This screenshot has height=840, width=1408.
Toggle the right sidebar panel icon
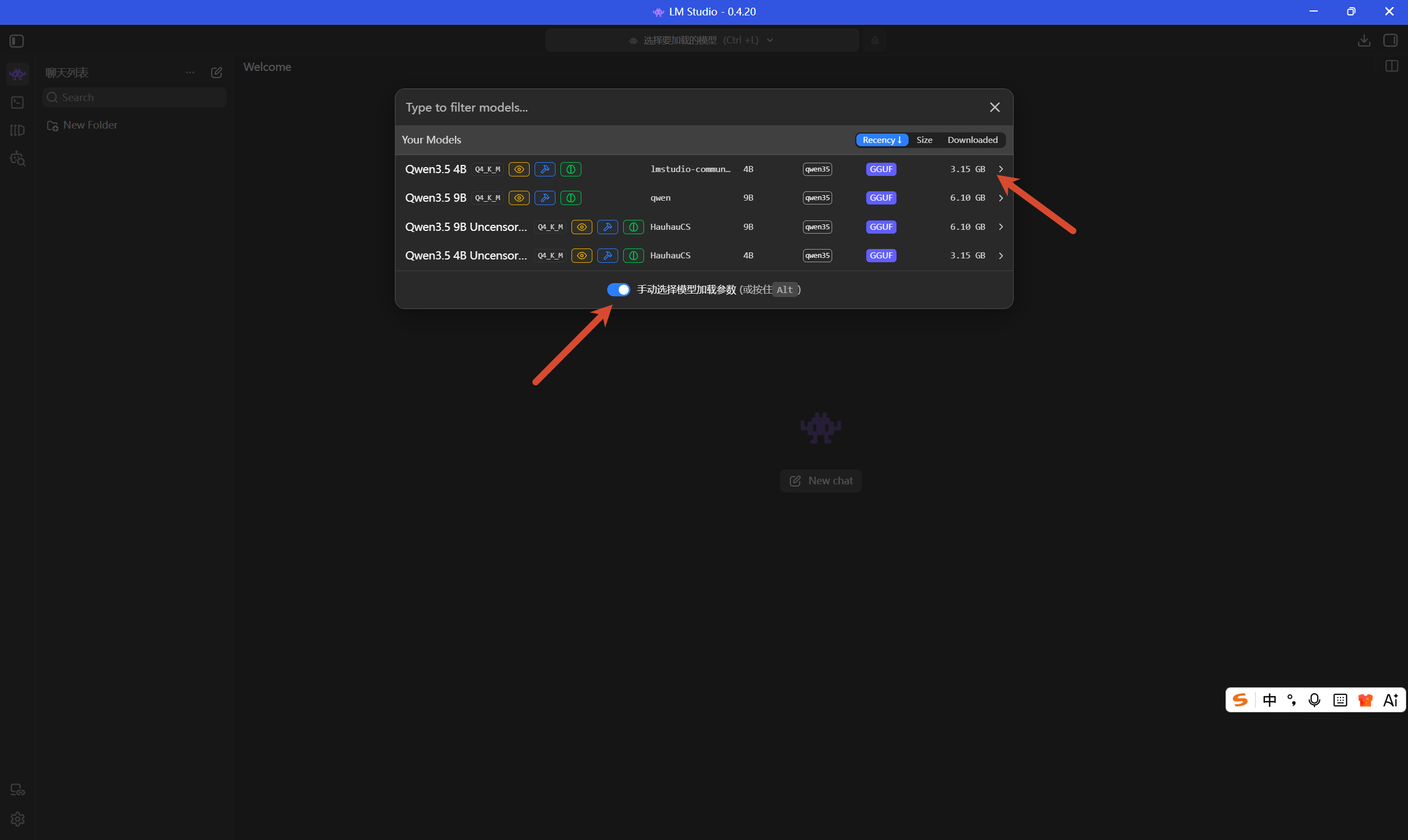coord(1390,40)
